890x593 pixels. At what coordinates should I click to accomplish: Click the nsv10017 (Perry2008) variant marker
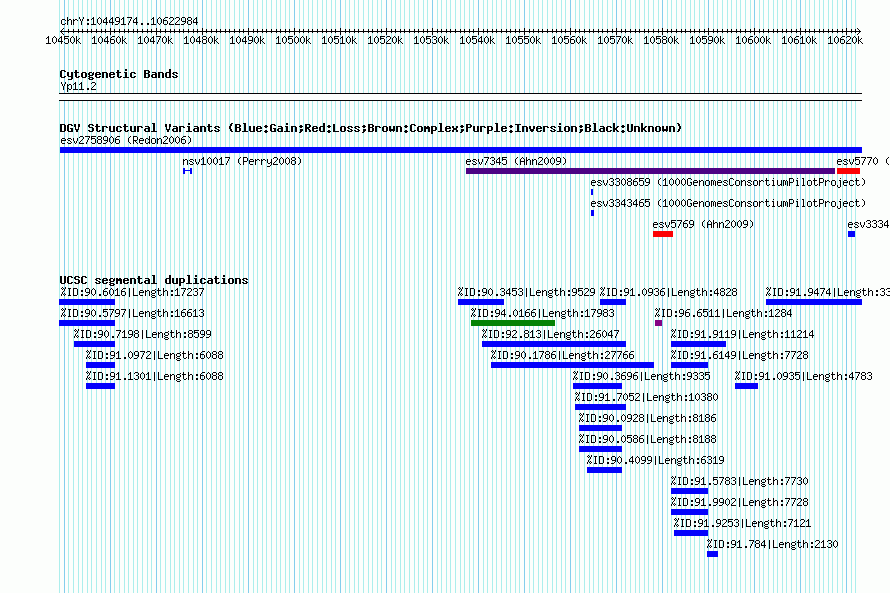coord(187,171)
